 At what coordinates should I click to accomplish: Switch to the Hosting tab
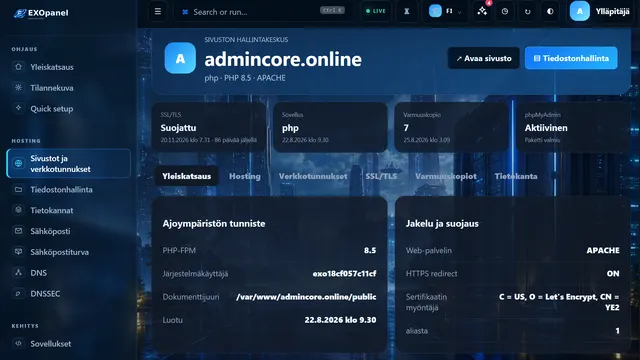tap(245, 176)
